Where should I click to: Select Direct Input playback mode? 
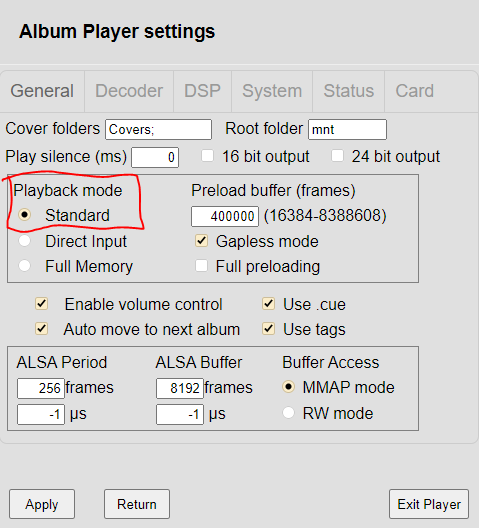point(25,241)
